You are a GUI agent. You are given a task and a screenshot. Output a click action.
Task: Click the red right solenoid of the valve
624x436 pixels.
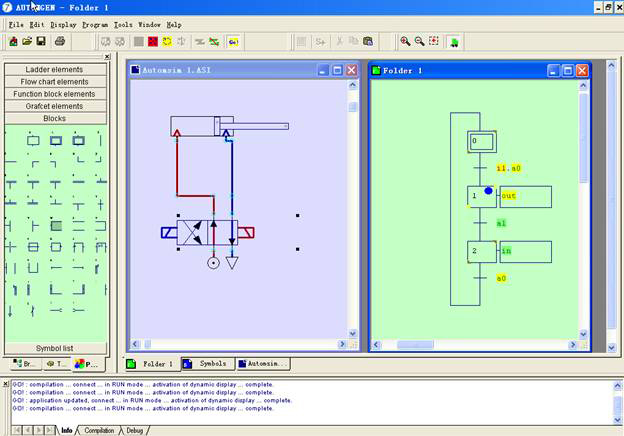pos(246,233)
